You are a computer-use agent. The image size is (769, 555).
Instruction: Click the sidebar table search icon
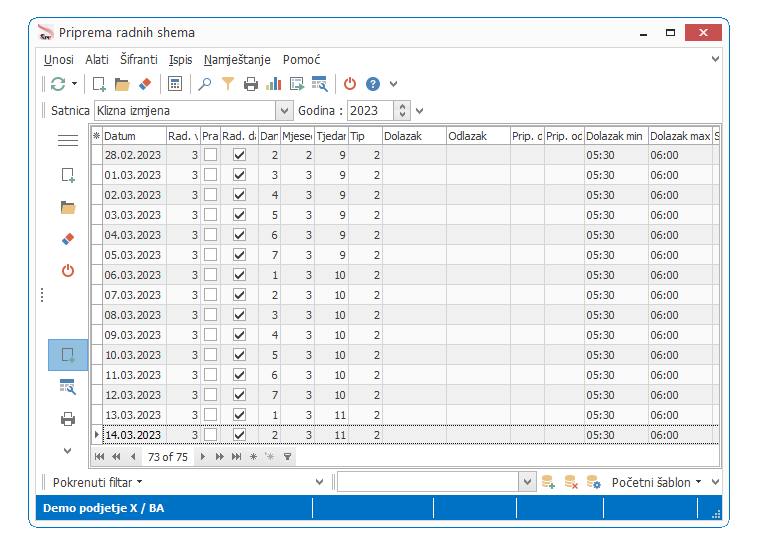click(x=68, y=387)
